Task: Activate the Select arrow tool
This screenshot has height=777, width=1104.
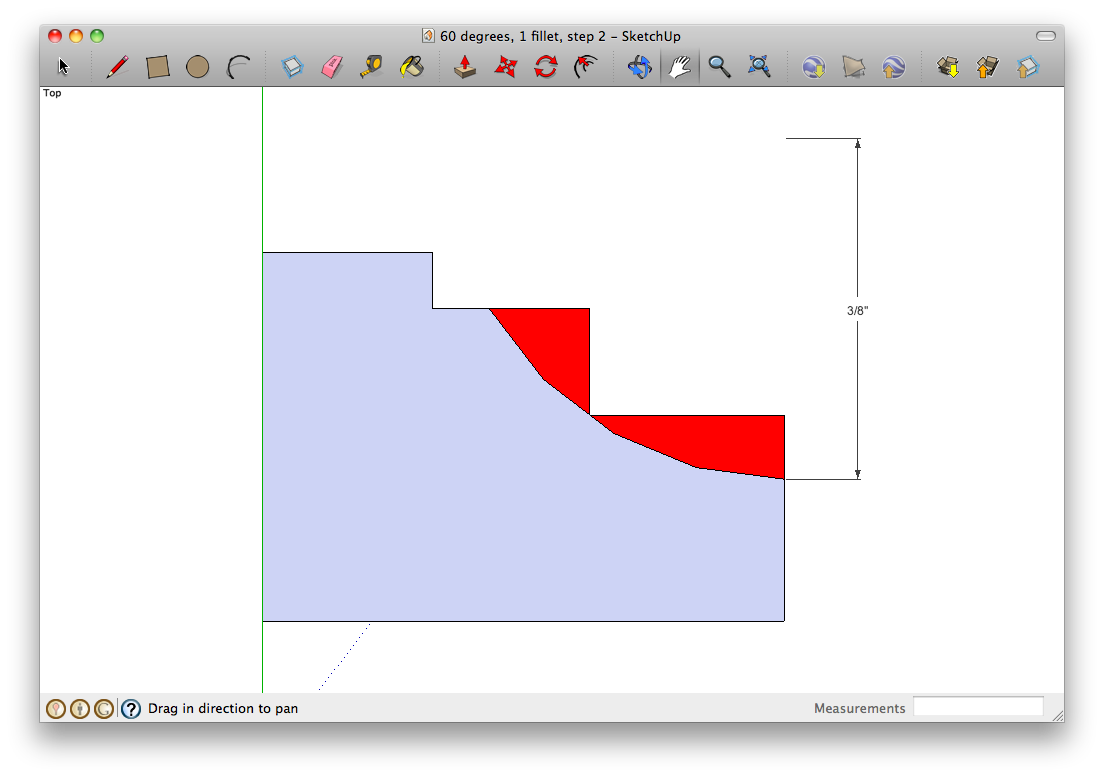Action: (x=62, y=66)
